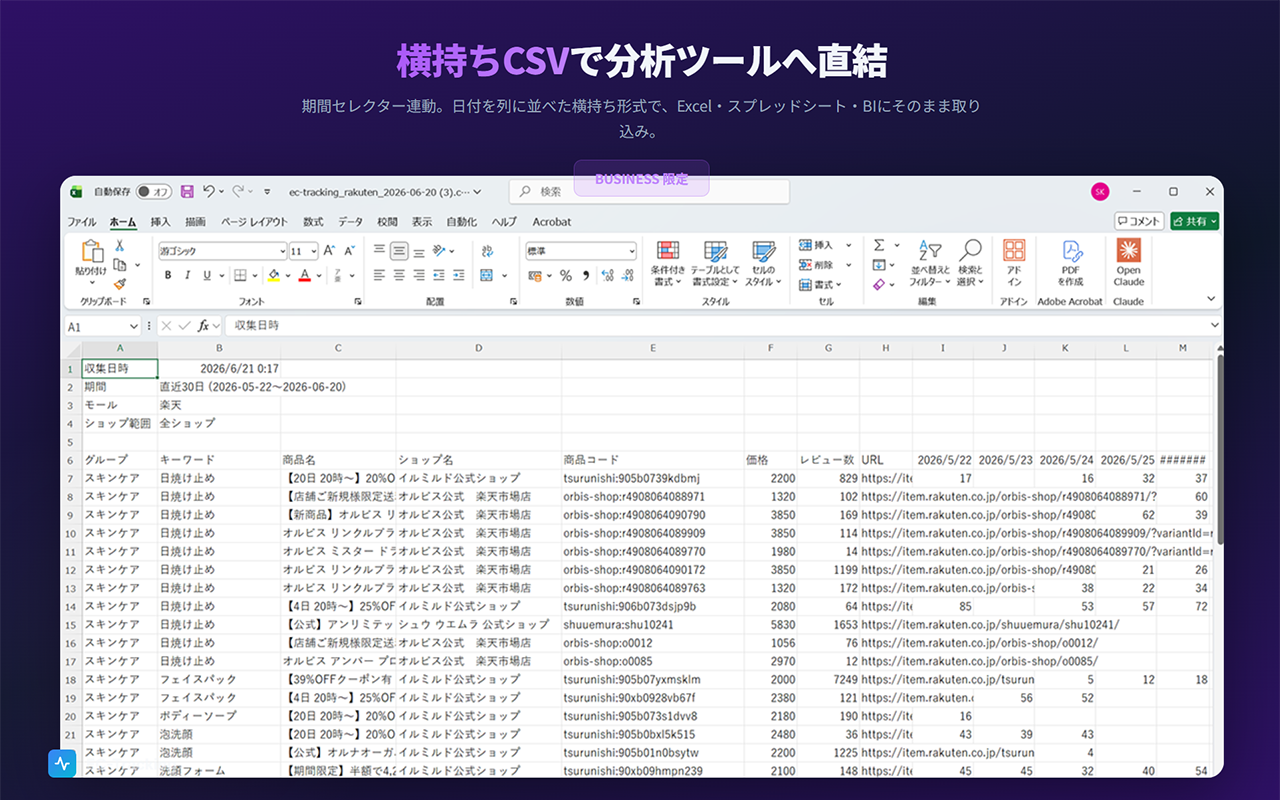
Task: Click the insert function fx icon
Action: click(x=203, y=326)
